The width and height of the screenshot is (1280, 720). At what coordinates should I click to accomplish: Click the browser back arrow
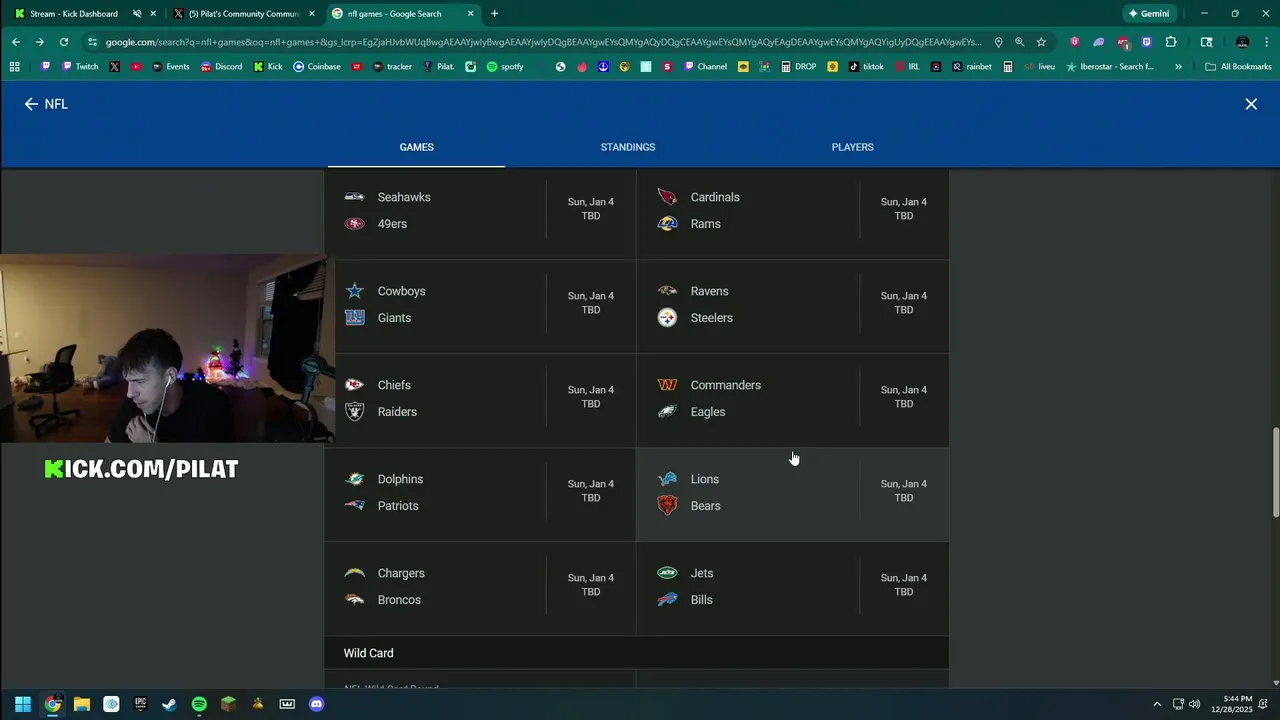coord(16,42)
